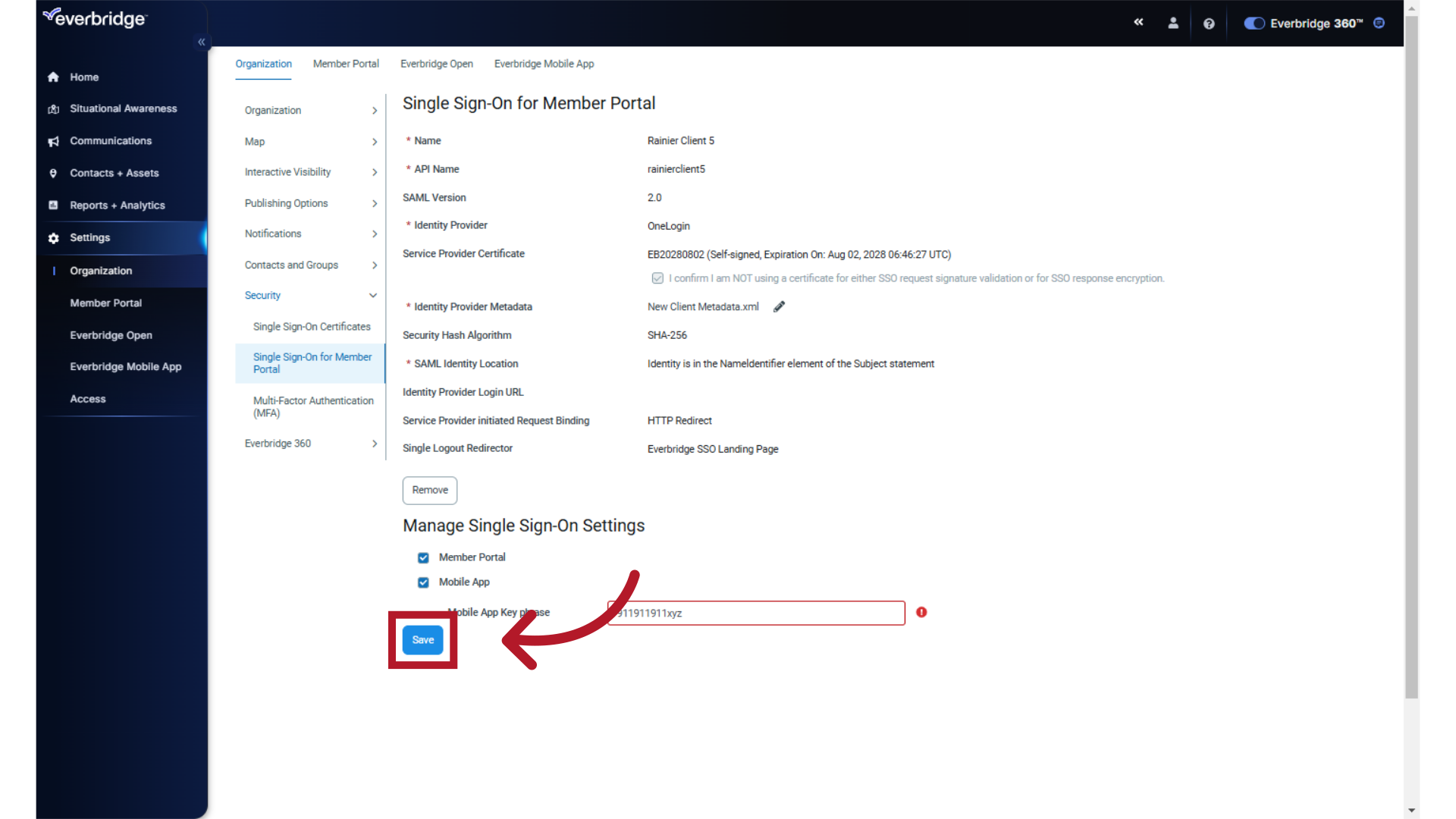Click the help question mark icon
The image size is (1456, 819).
point(1209,24)
